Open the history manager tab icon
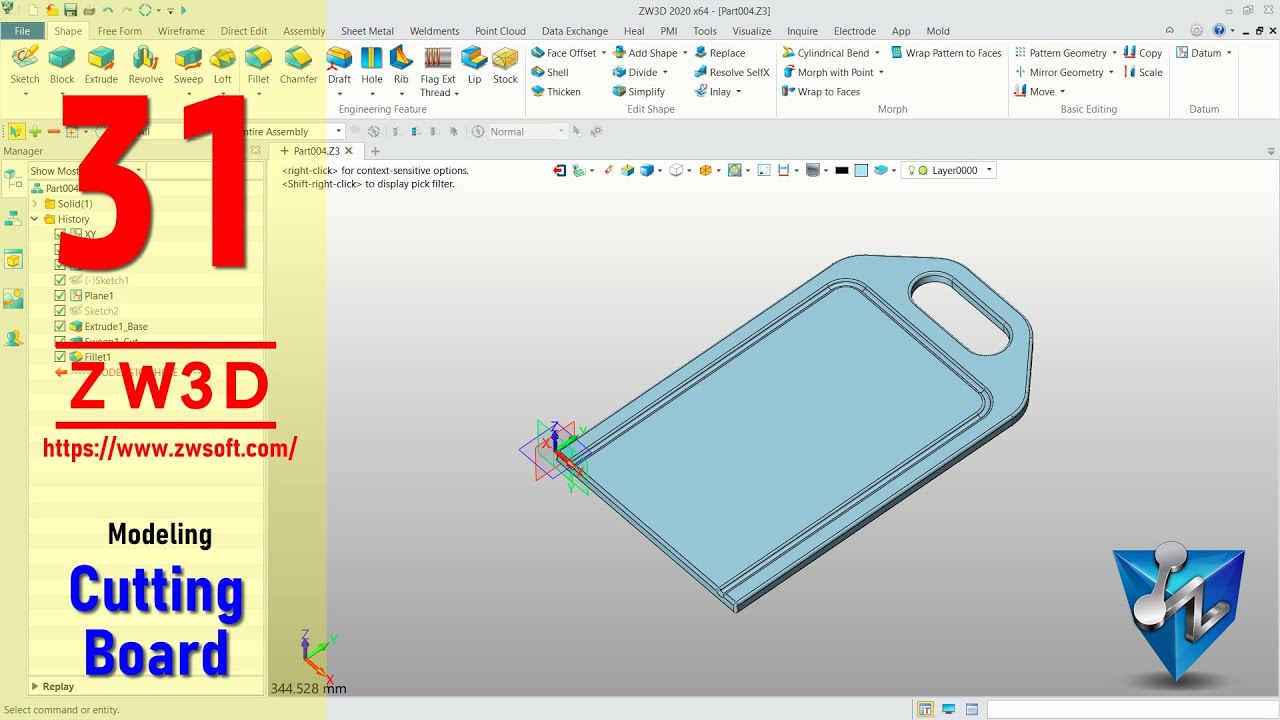This screenshot has height=720, width=1280. click(x=13, y=179)
